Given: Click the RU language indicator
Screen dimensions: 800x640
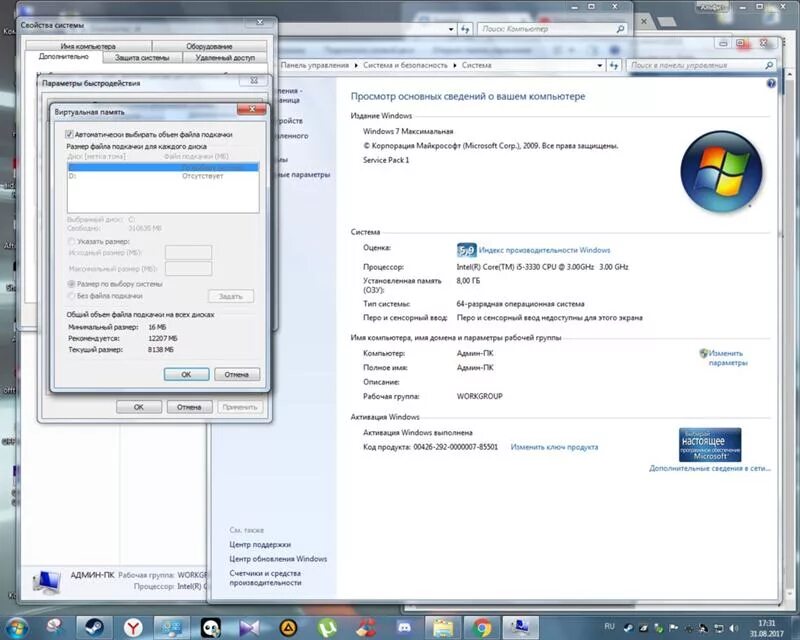Looking at the screenshot, I should coord(609,626).
